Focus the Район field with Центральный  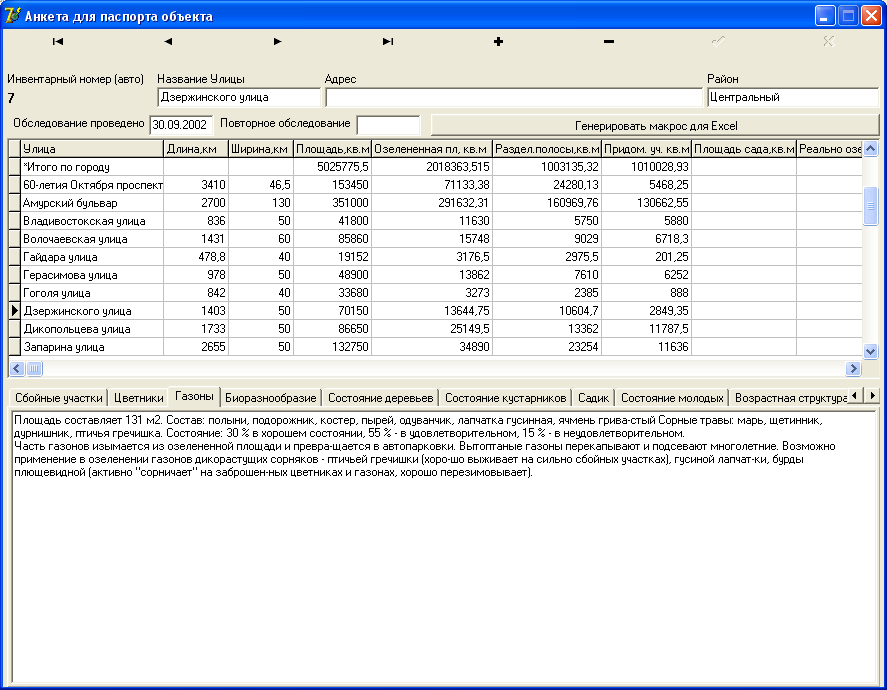tap(793, 97)
